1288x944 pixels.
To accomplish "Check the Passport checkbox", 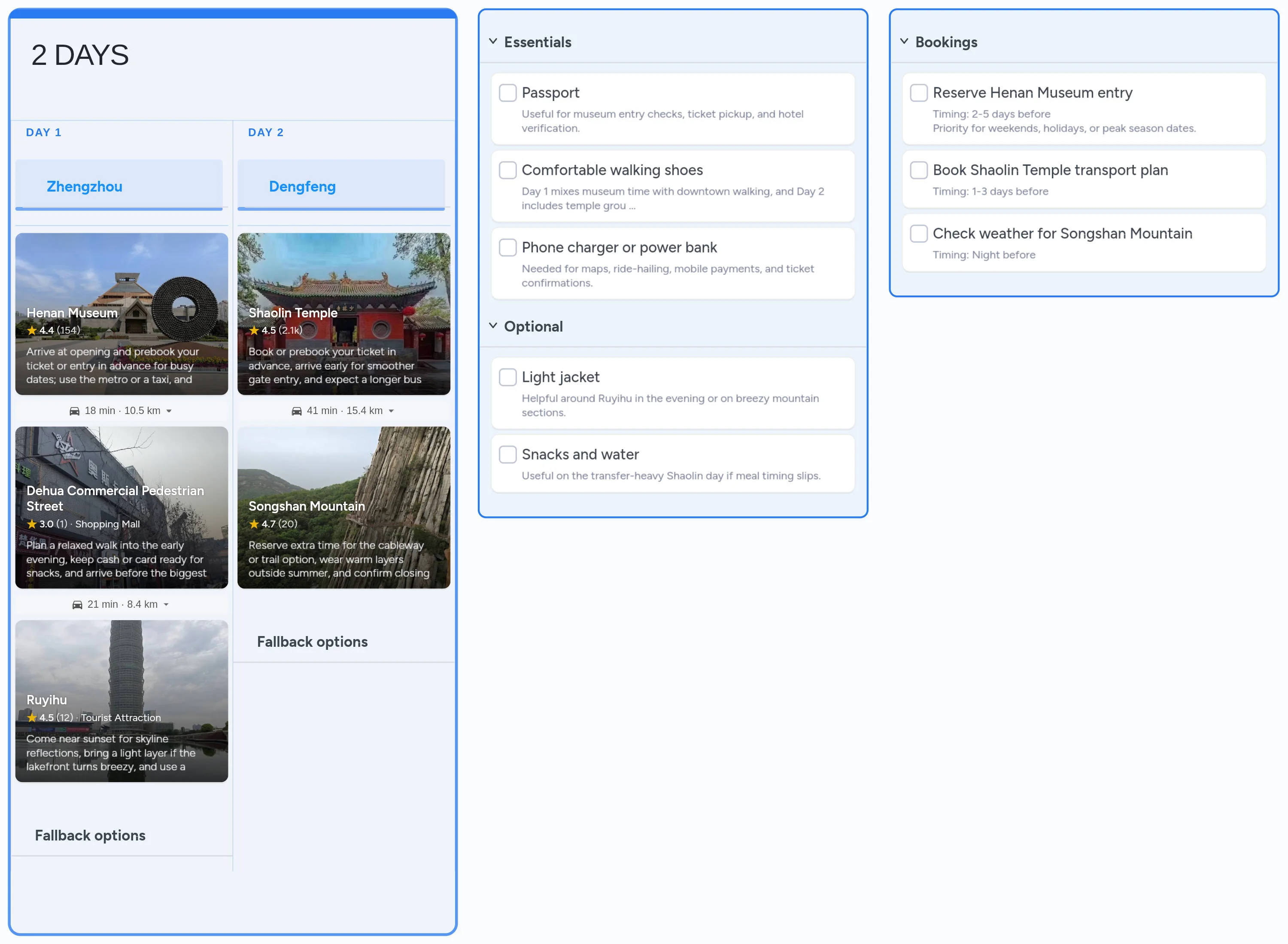I will pyautogui.click(x=507, y=93).
